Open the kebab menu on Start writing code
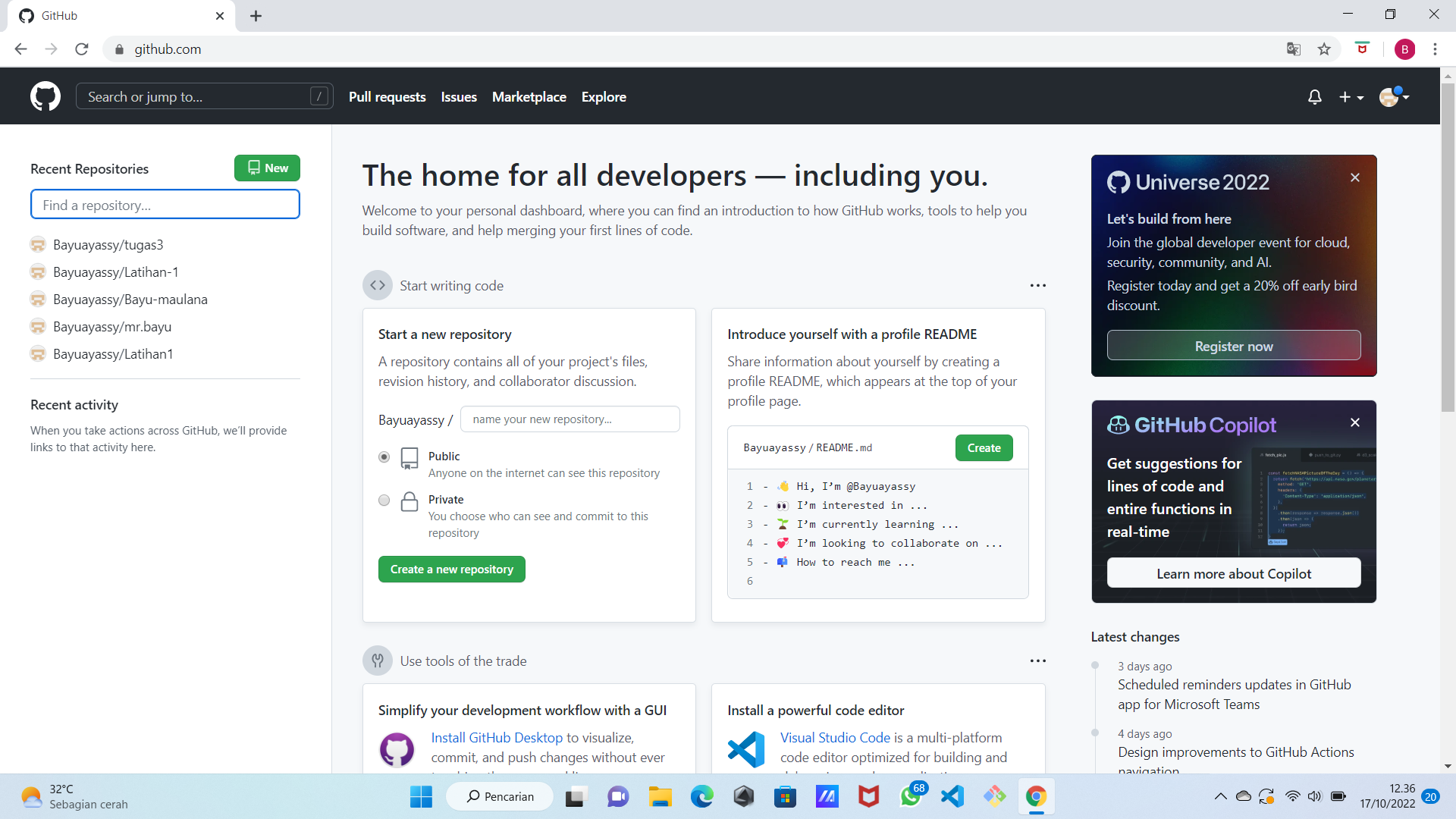This screenshot has width=1456, height=819. pos(1038,285)
